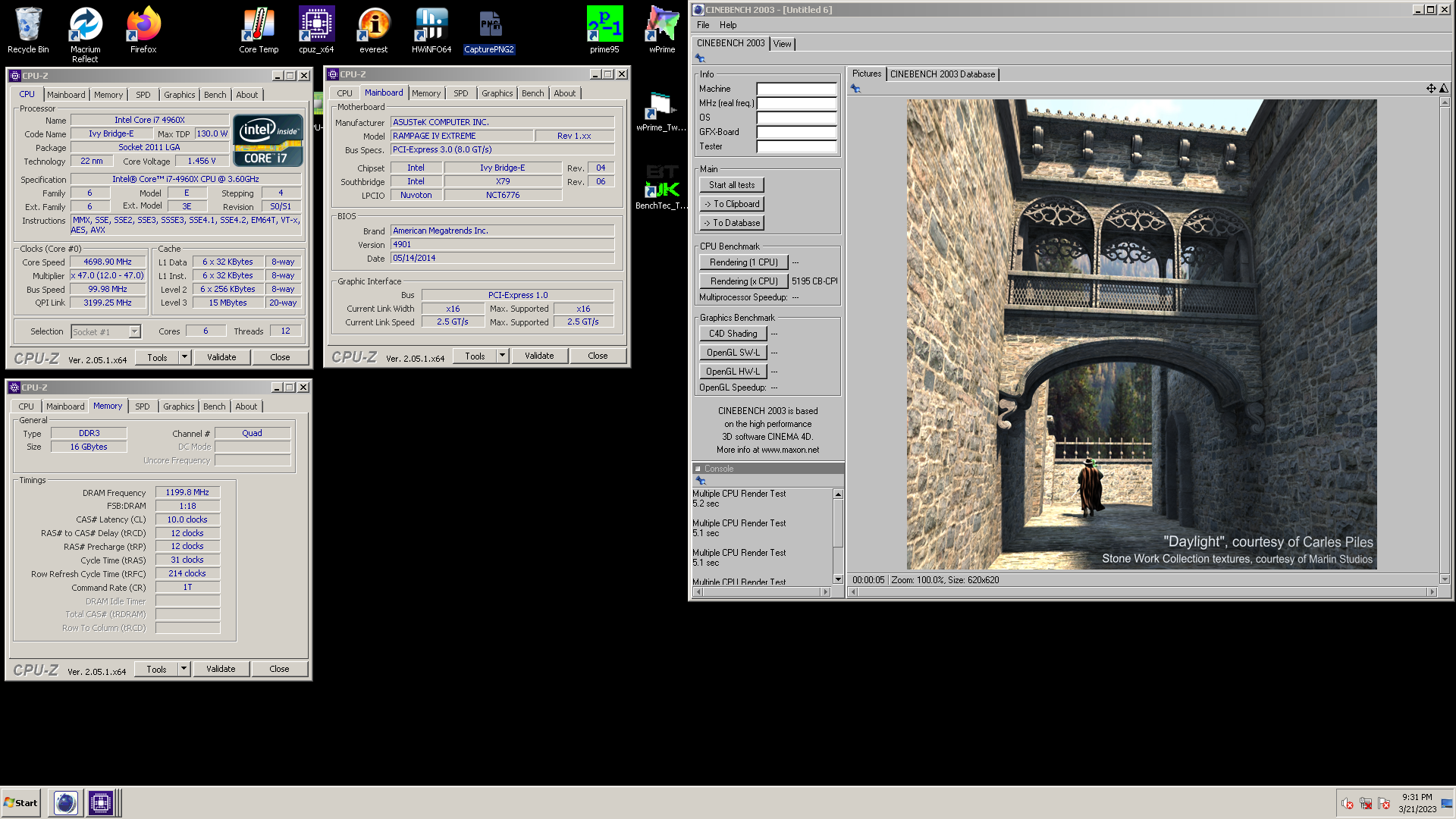This screenshot has width=1456, height=819.
Task: Open SPD tab in Mainboard CPU-Z window
Action: click(461, 93)
